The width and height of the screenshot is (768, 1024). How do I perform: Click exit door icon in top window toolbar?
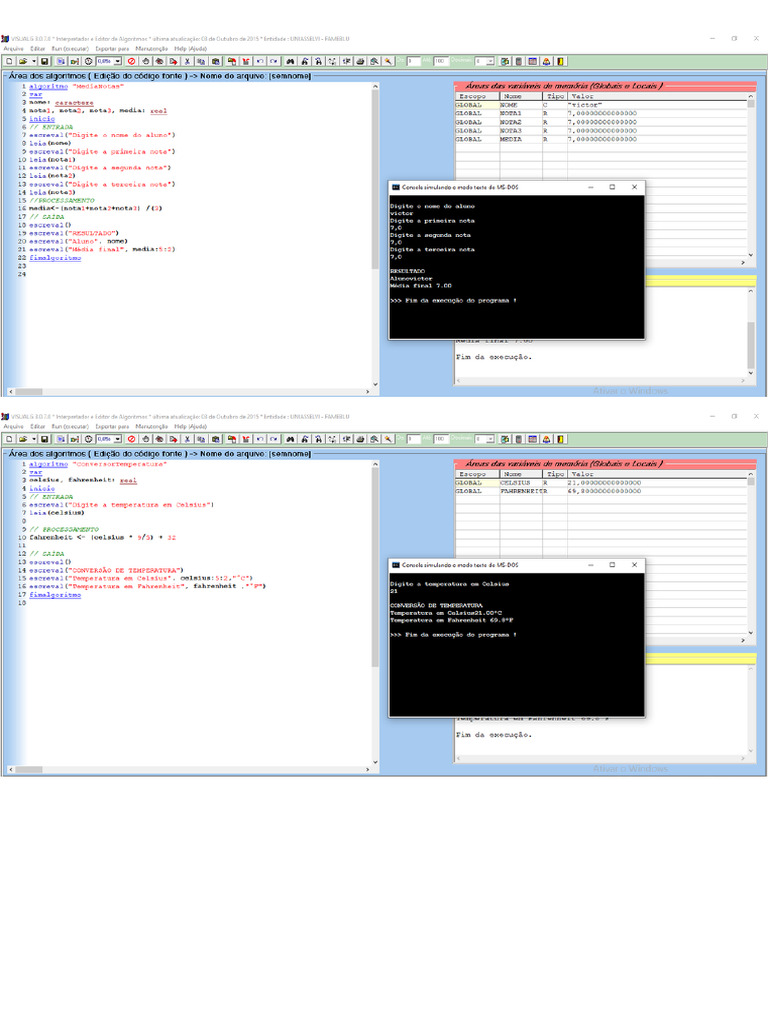[561, 61]
